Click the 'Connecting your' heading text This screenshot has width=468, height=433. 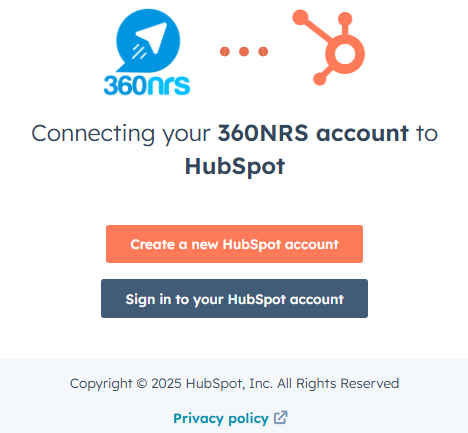coord(121,134)
